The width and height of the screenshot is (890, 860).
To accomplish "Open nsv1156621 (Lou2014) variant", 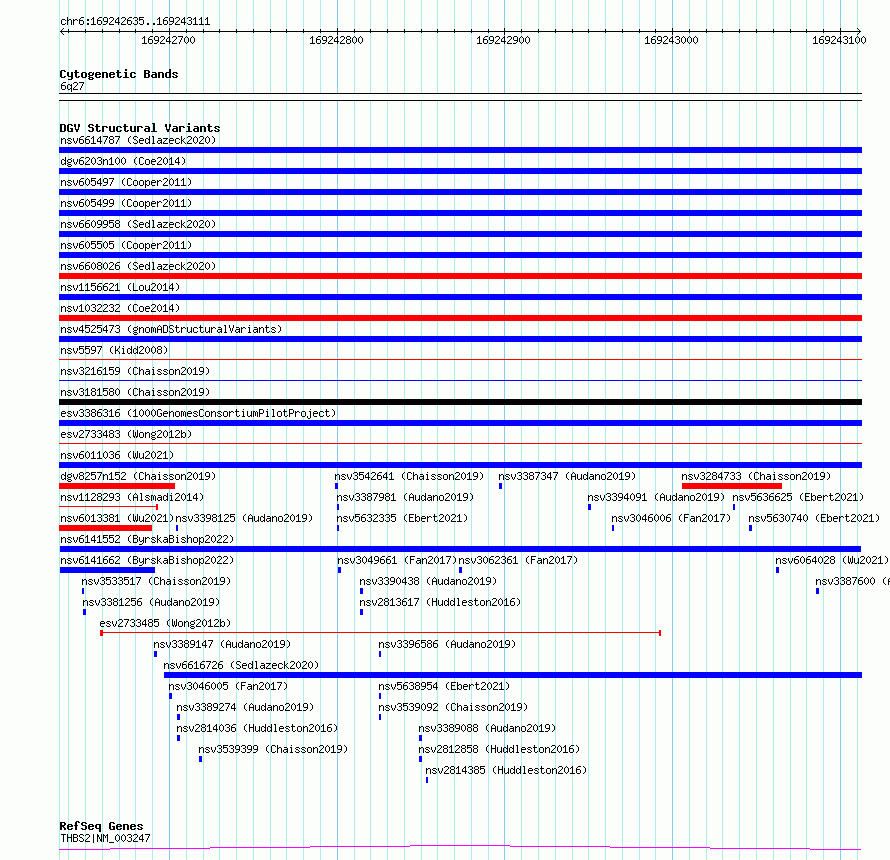I will 120,287.
